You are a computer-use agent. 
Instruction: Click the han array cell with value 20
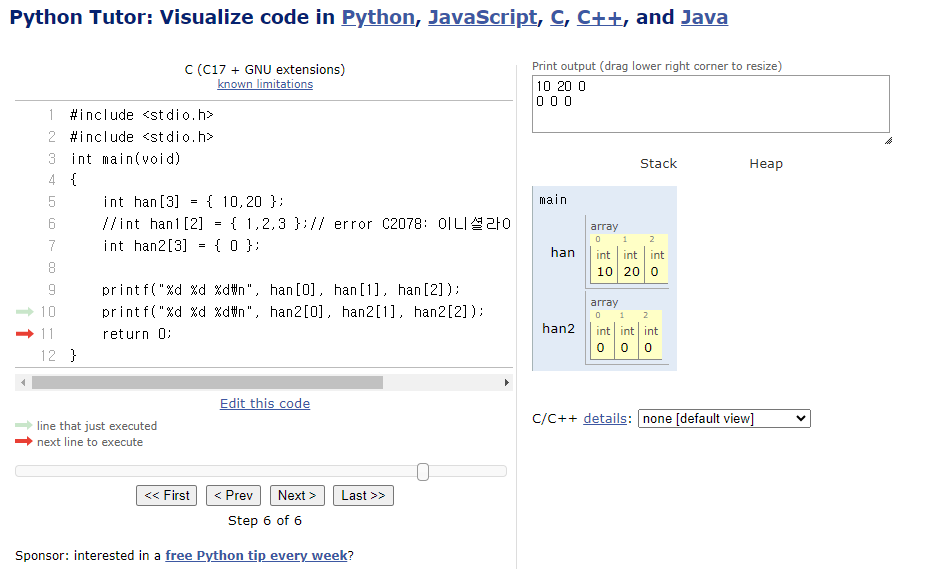[631, 264]
